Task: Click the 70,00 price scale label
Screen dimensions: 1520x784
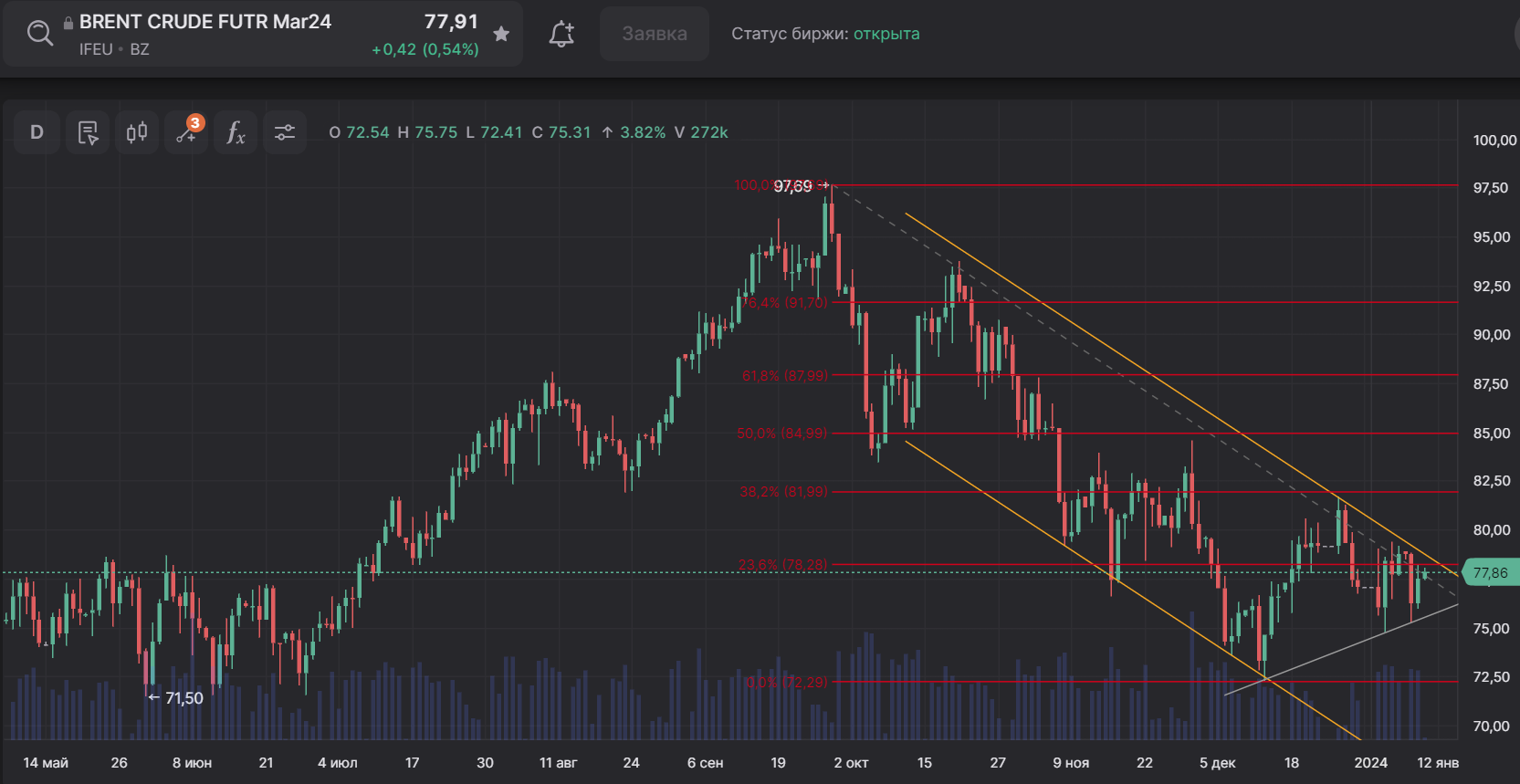Action: pos(1491,727)
